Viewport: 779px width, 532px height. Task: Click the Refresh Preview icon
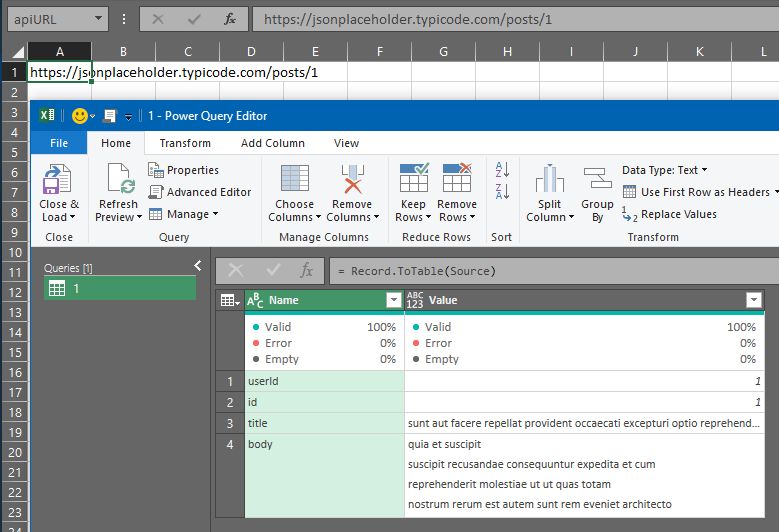(x=121, y=178)
